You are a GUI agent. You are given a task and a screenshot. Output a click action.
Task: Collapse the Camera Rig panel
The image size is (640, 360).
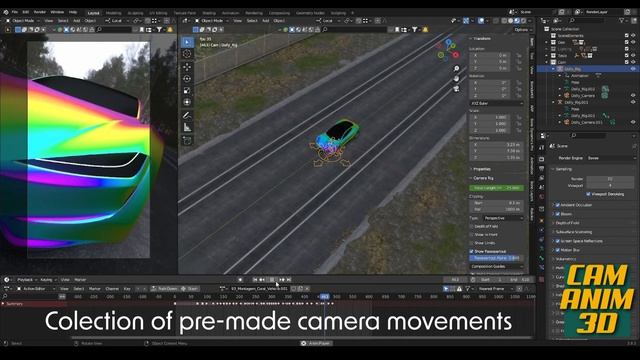coord(483,178)
